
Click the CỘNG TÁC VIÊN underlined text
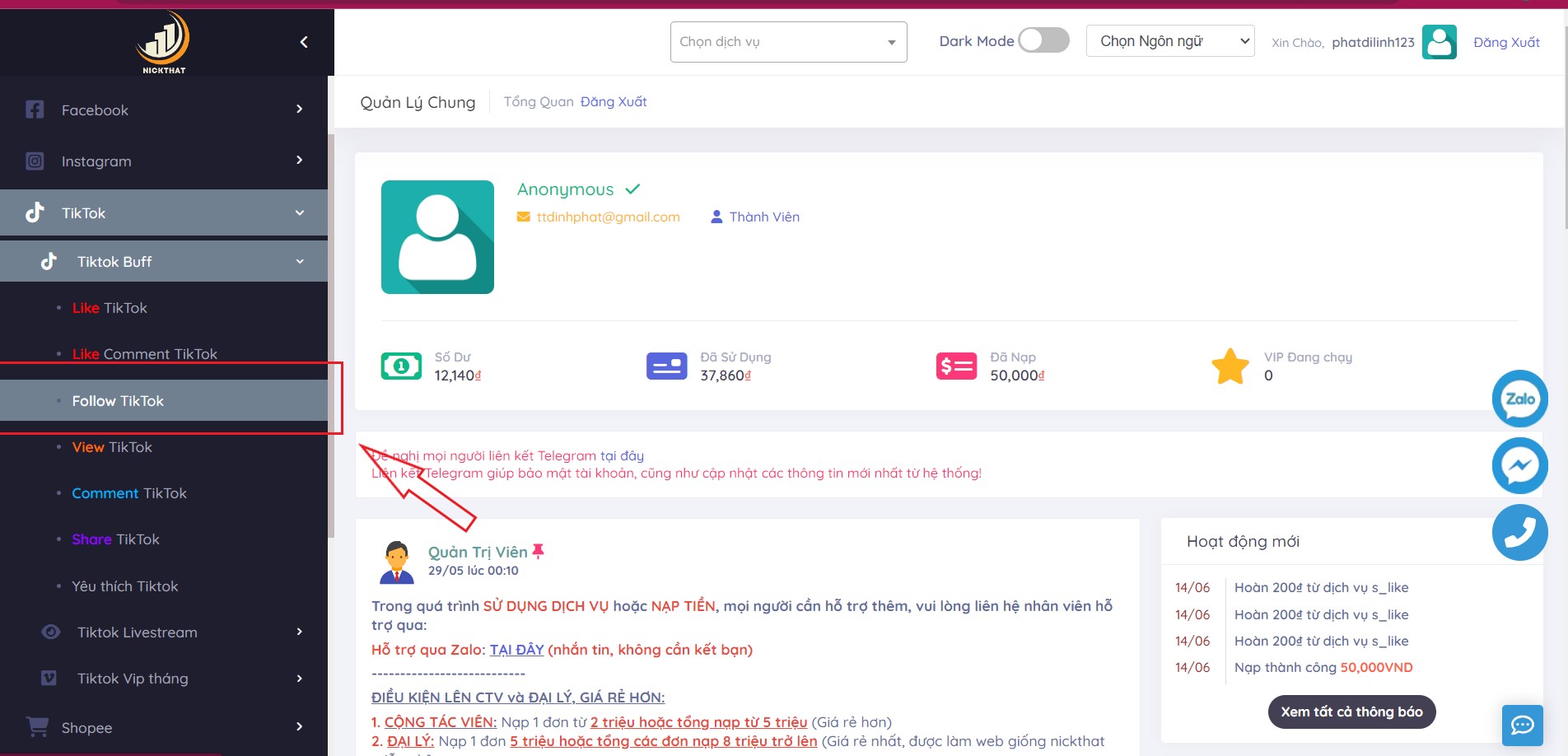tap(441, 722)
